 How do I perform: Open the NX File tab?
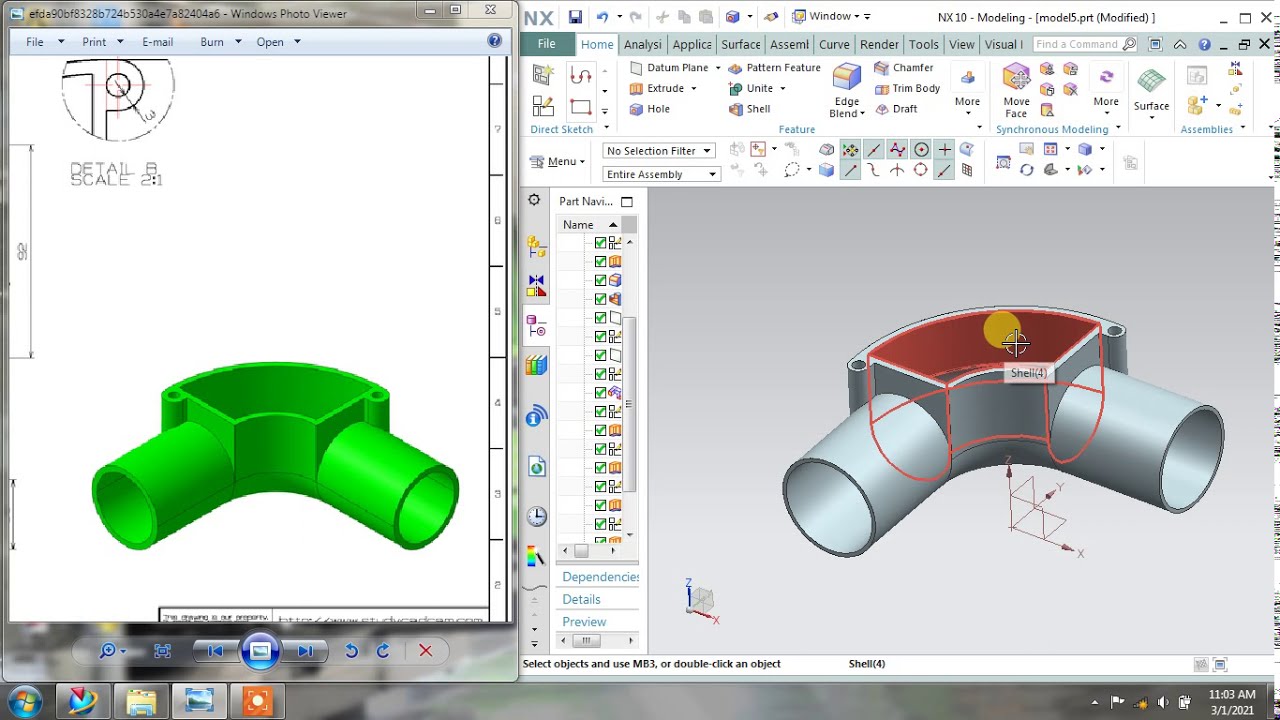(x=546, y=44)
